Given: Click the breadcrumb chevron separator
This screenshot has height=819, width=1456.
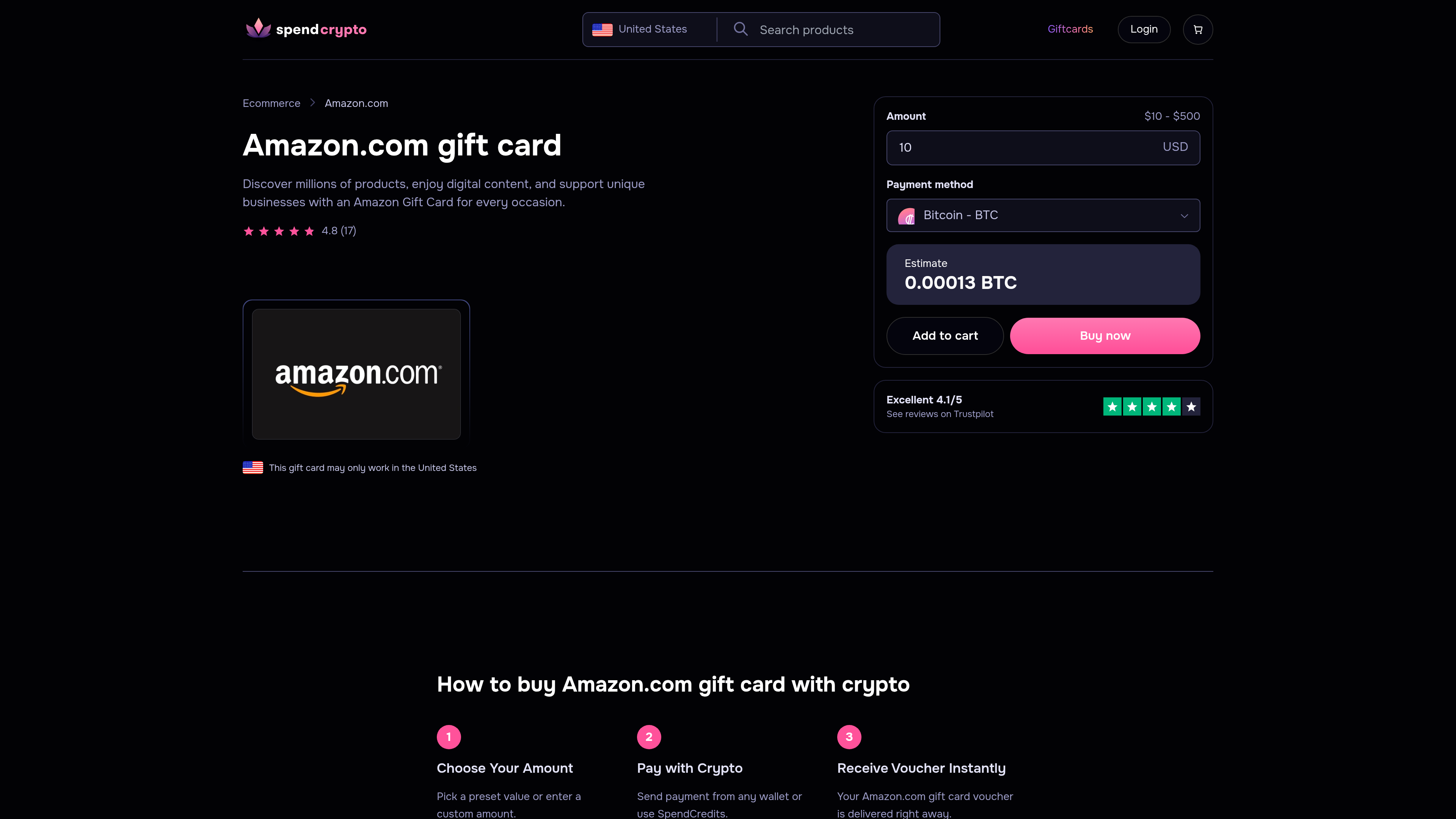Looking at the screenshot, I should pos(312,103).
